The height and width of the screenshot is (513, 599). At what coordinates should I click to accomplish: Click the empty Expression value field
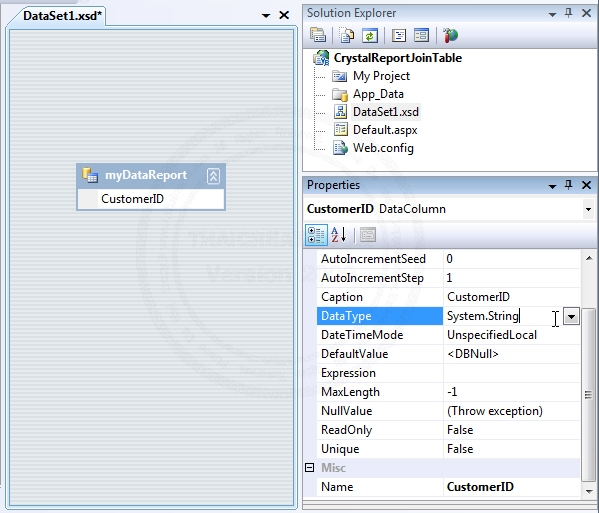[512, 373]
